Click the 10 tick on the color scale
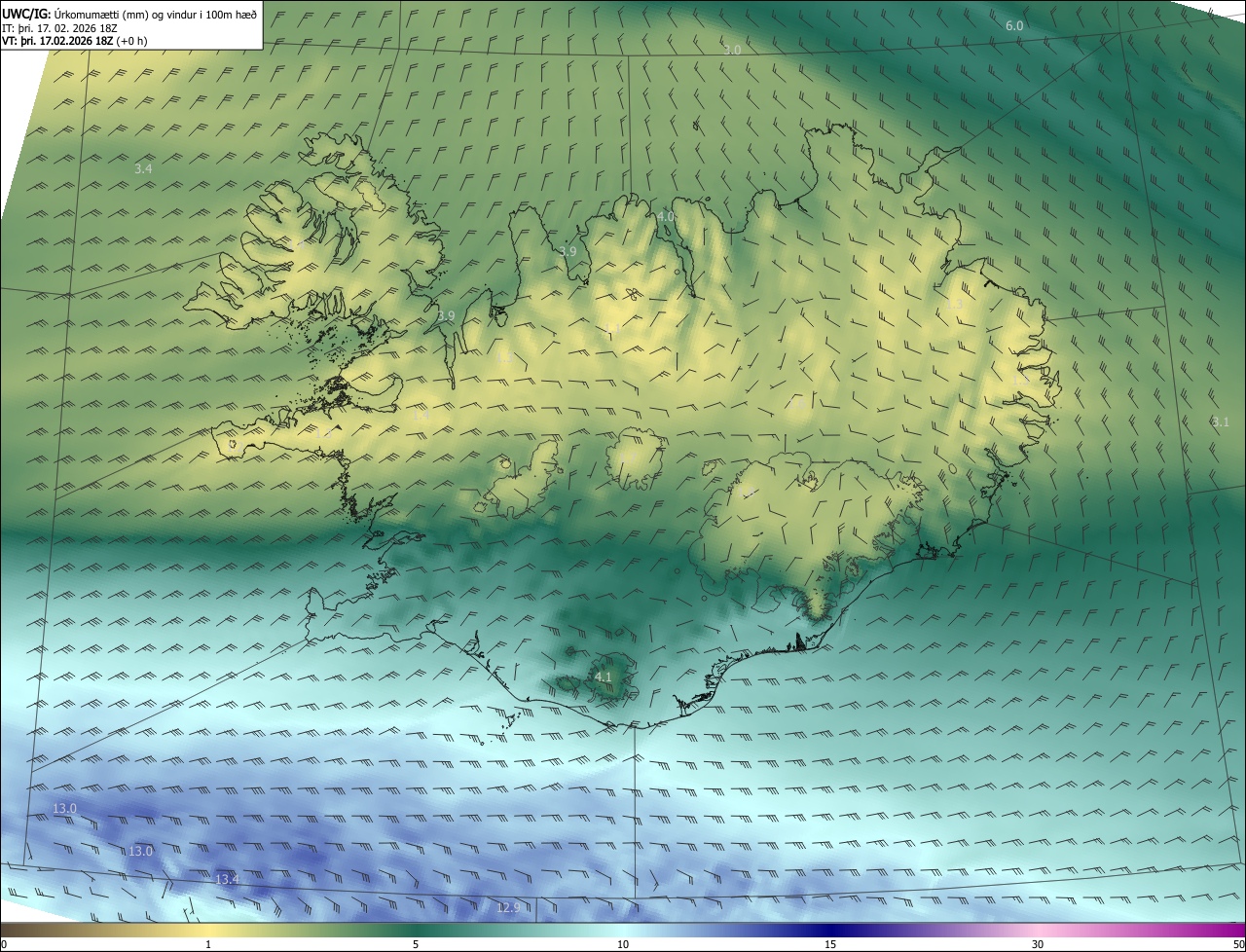The image size is (1246, 952). pyautogui.click(x=623, y=944)
